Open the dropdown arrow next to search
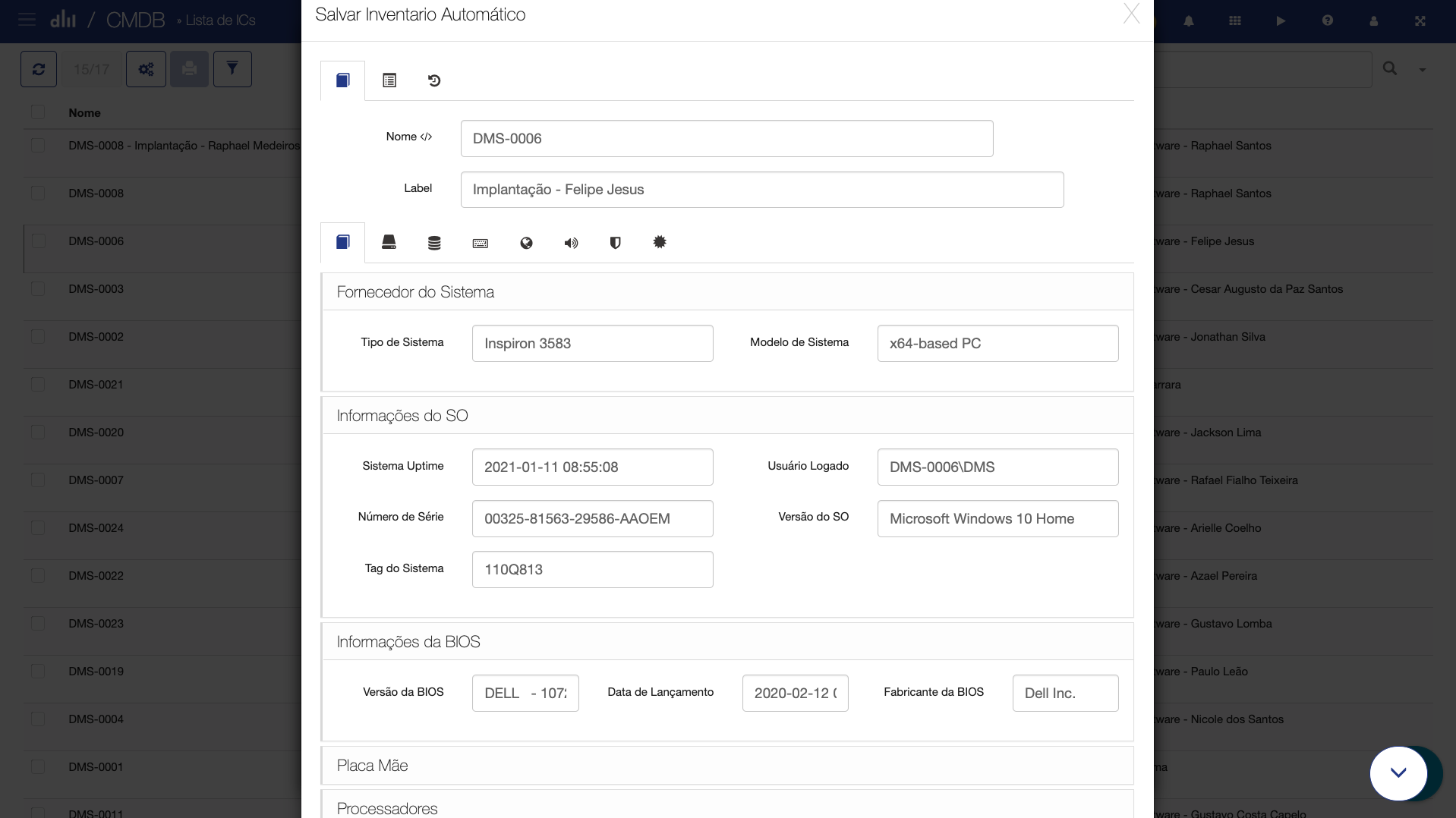 [1422, 70]
